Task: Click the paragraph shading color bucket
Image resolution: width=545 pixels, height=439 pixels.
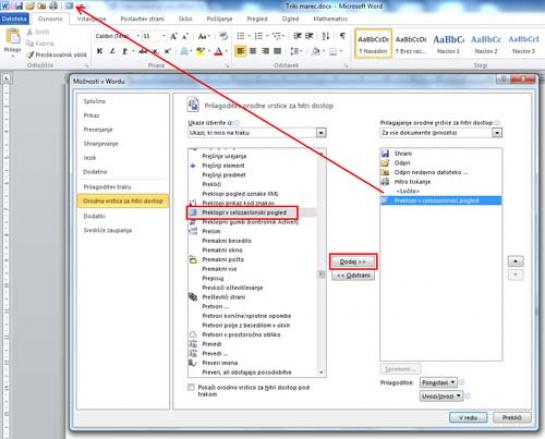Action: [x=316, y=51]
